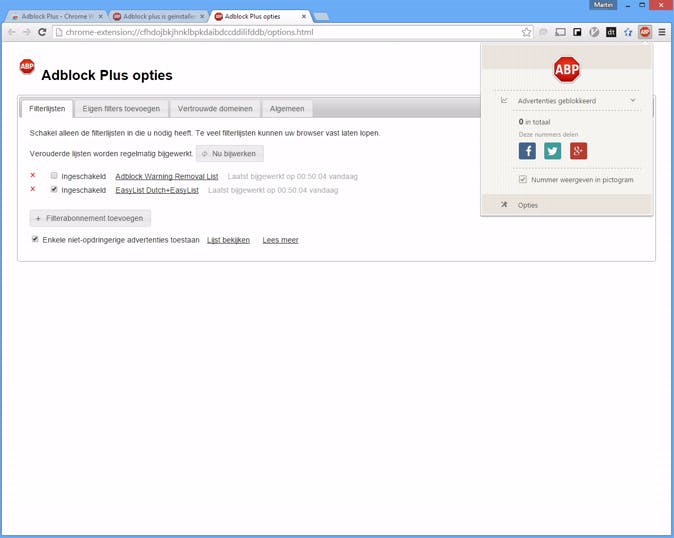Click 'Filterabonnement toevoegen' button
This screenshot has height=538, width=674.
click(90, 218)
